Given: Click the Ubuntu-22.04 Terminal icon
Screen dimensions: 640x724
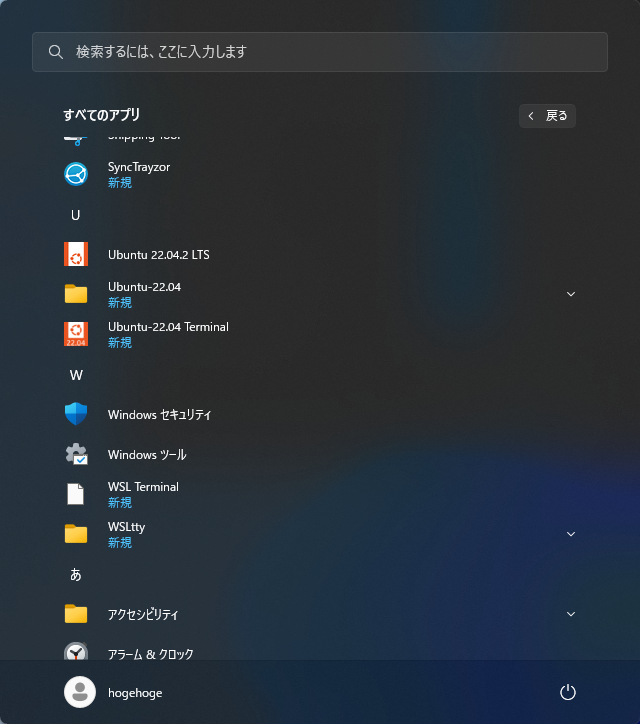Looking at the screenshot, I should pos(76,334).
